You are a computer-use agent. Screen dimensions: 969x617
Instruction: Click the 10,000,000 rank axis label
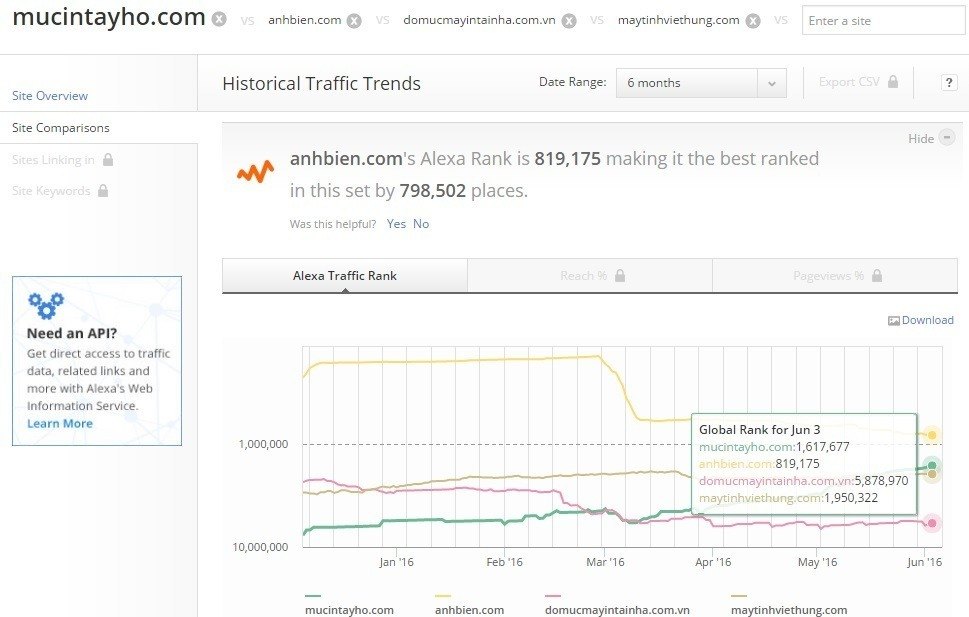tap(260, 547)
